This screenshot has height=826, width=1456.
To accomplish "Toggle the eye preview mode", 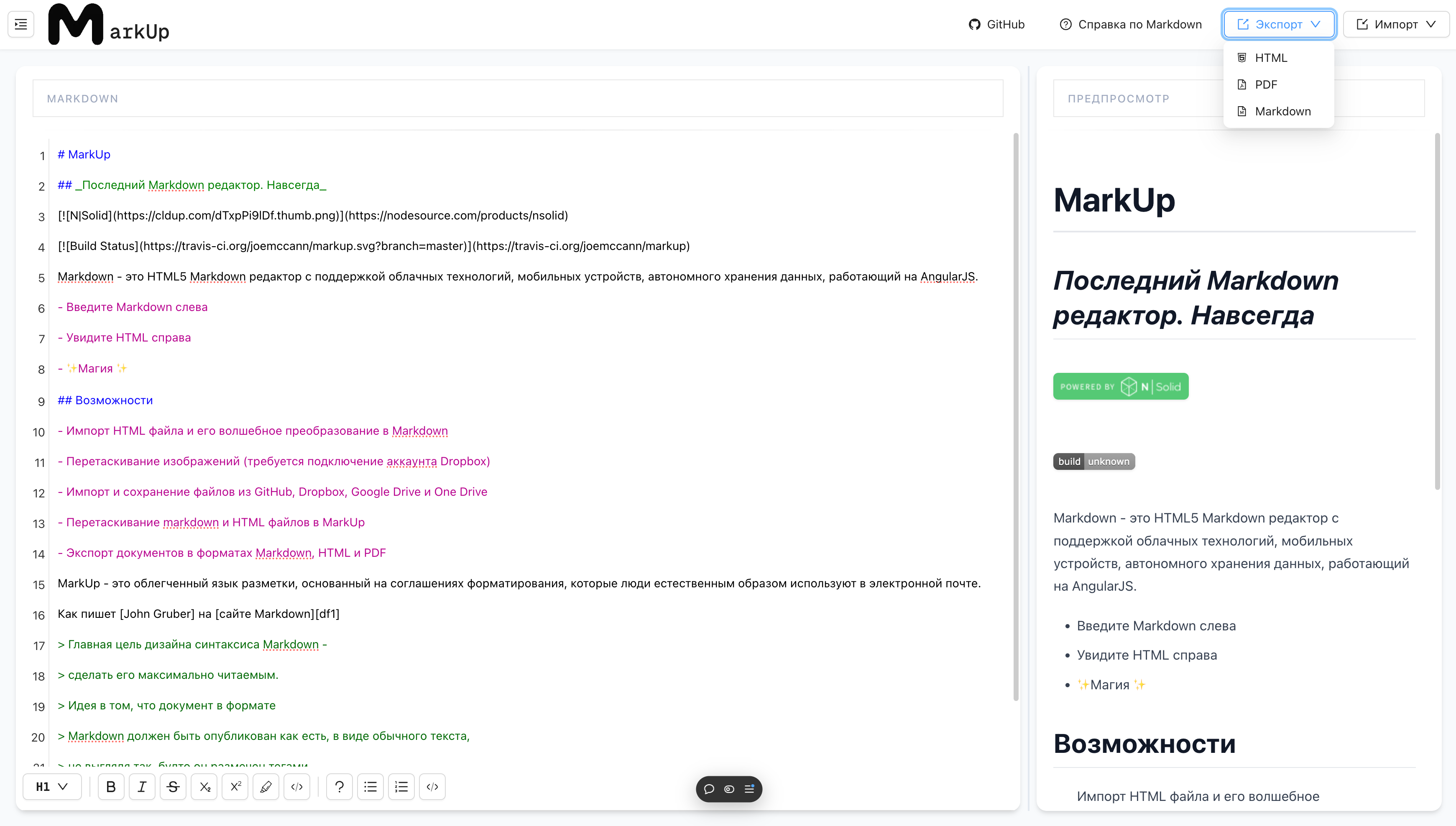I will [728, 788].
